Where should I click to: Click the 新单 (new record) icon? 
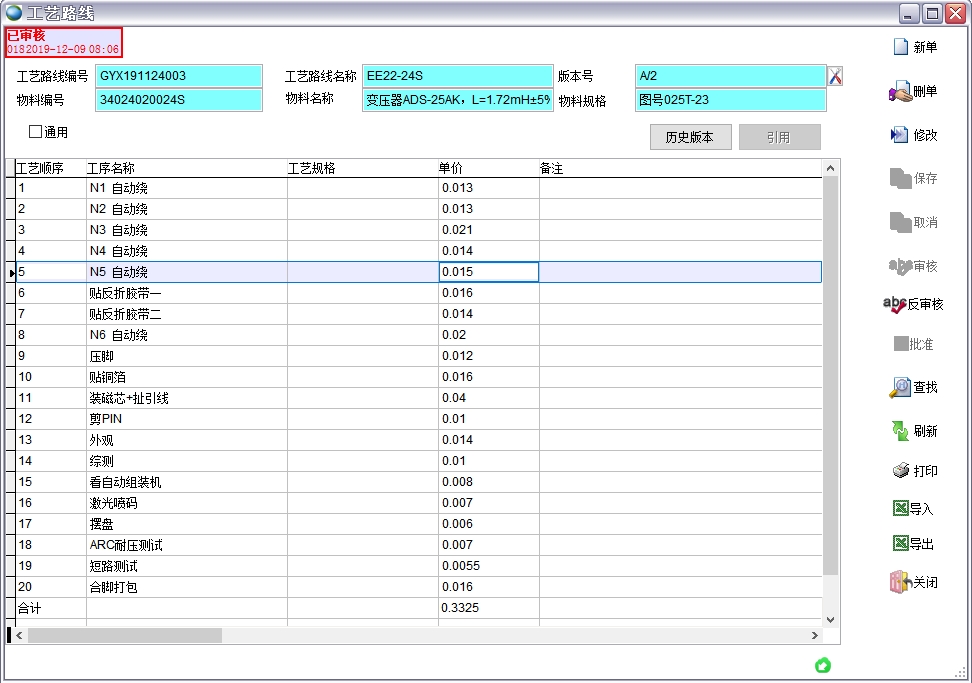pyautogui.click(x=900, y=47)
